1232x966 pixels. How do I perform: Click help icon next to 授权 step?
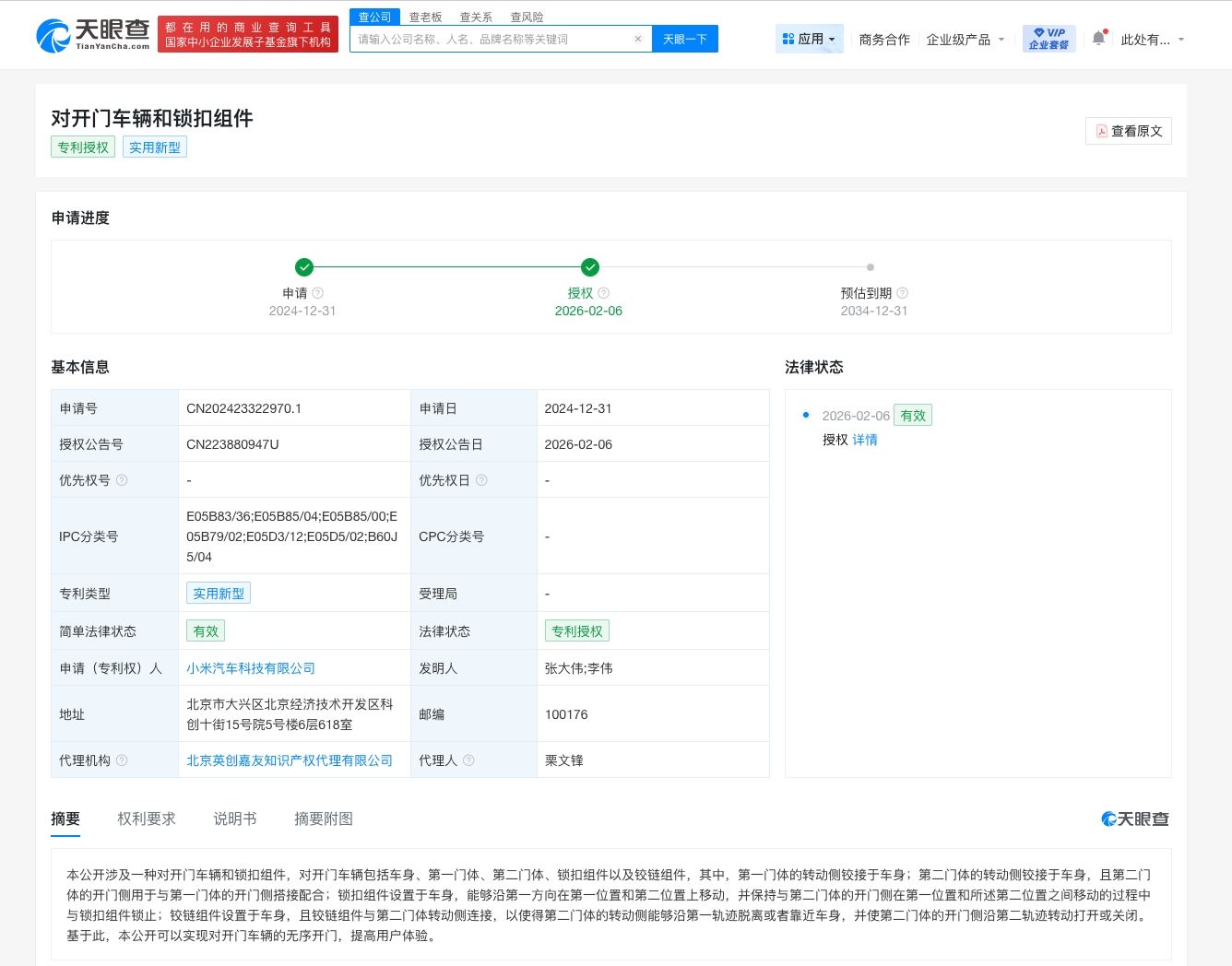click(604, 293)
